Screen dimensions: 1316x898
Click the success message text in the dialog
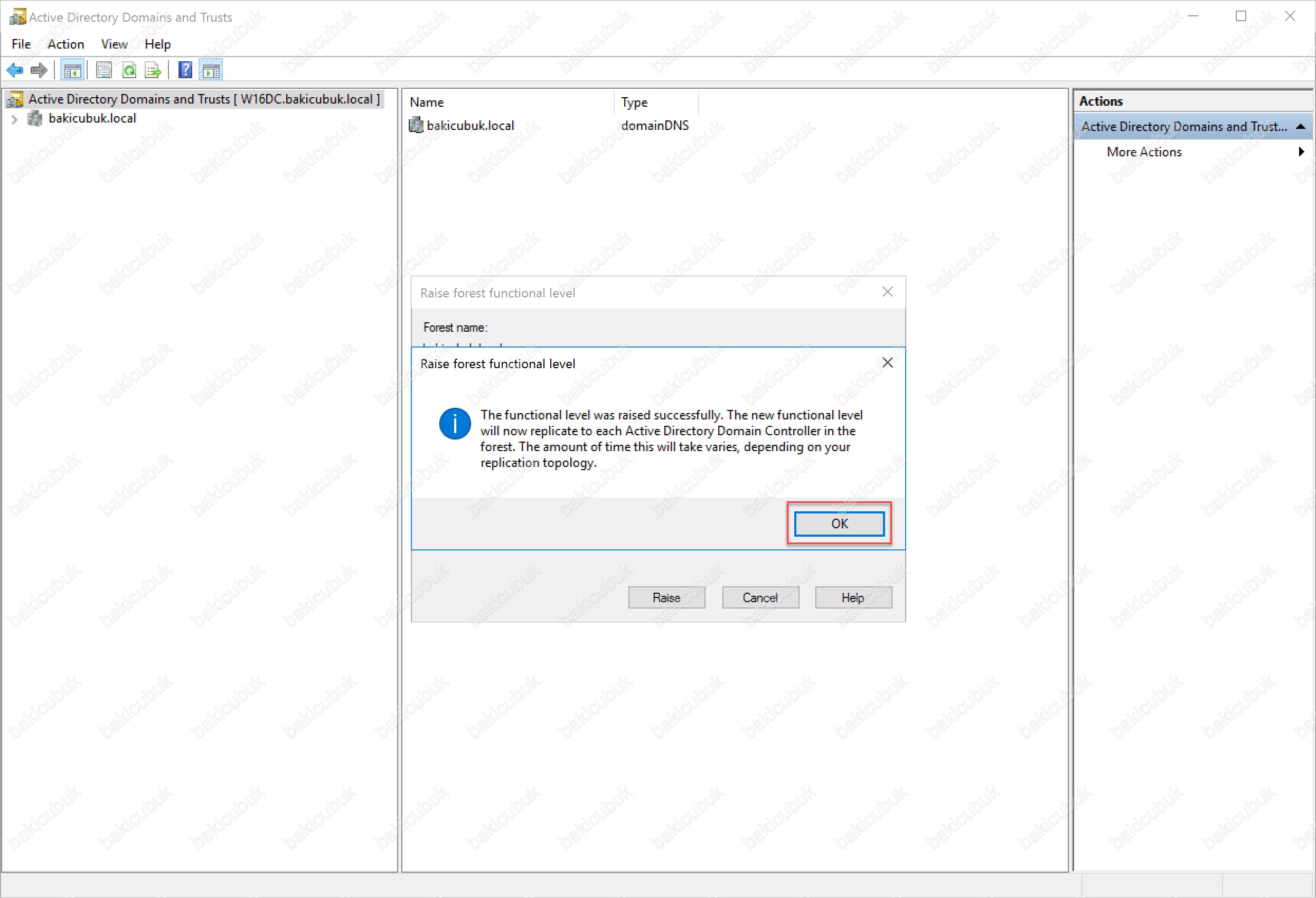pyautogui.click(x=672, y=438)
